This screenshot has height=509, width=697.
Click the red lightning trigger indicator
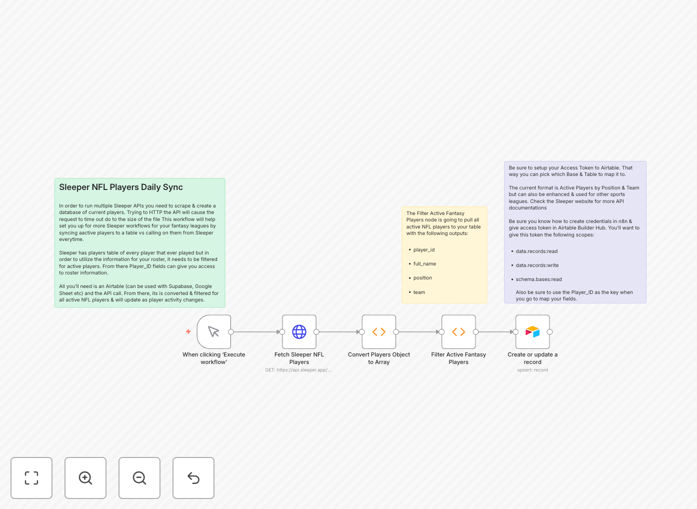click(188, 332)
